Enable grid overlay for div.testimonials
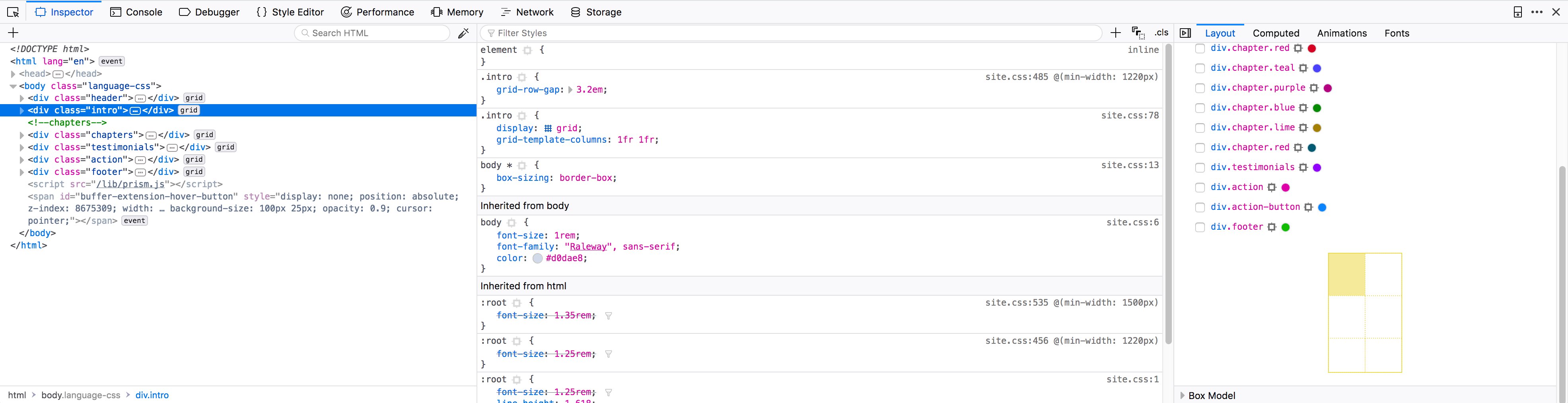Image resolution: width=1568 pixels, height=403 pixels. click(1200, 168)
